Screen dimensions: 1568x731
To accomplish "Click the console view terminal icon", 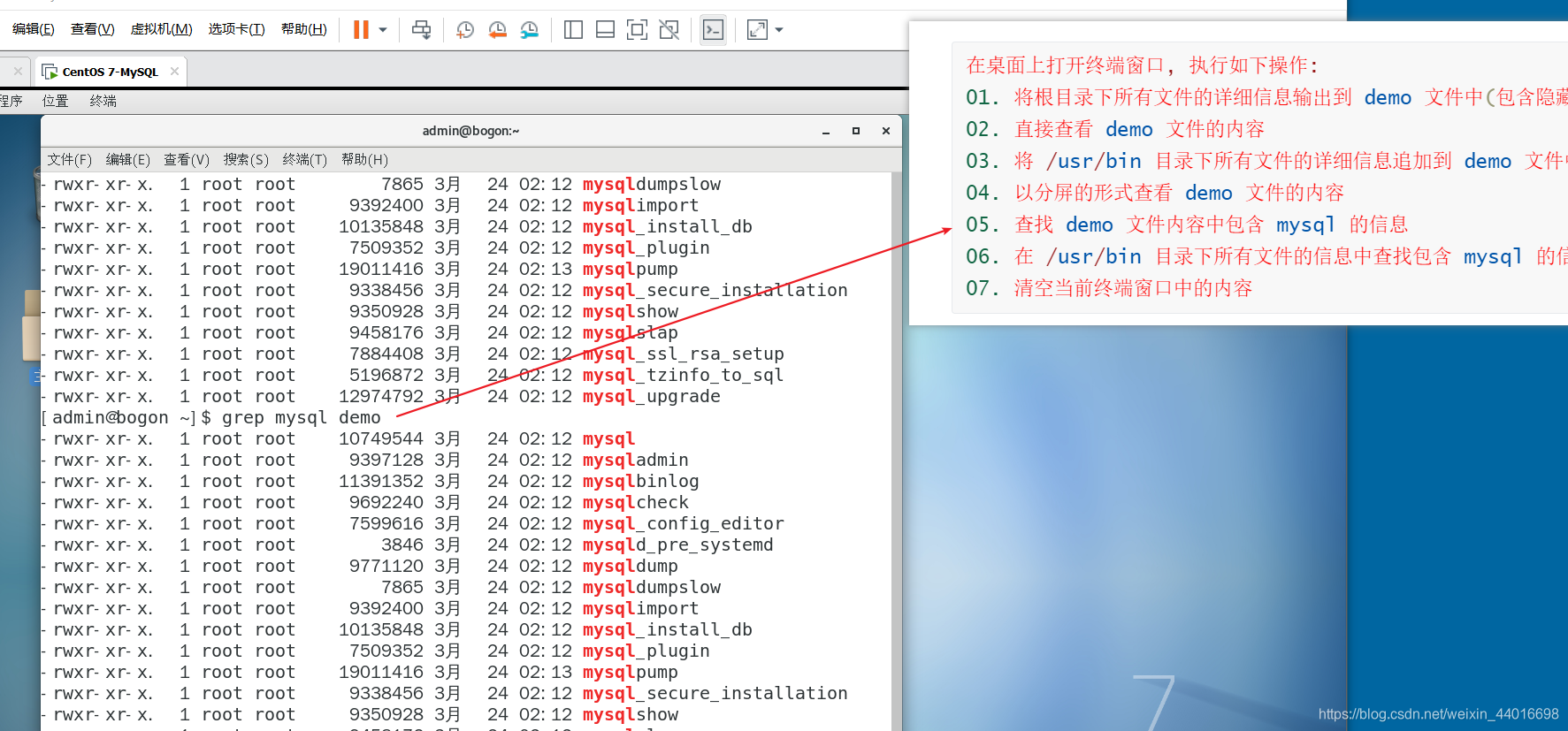I will pos(713,30).
